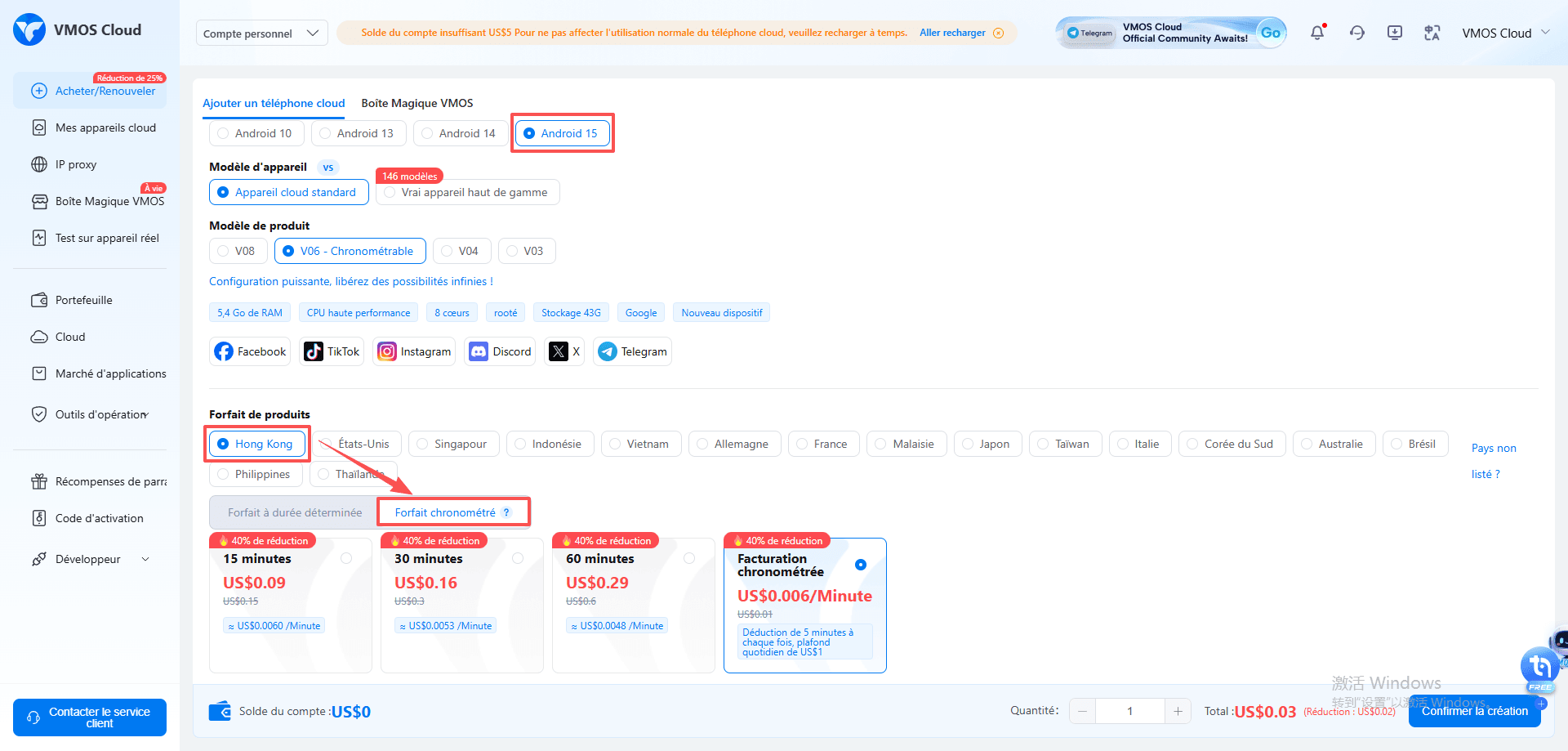Expand the VMOS Cloud account menu

(1505, 33)
